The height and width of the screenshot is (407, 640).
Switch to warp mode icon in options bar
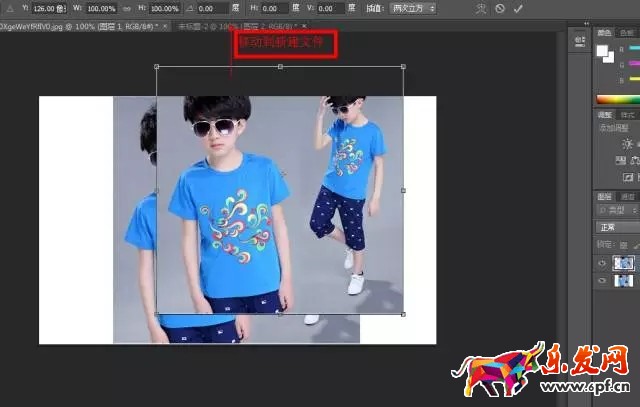(x=482, y=8)
